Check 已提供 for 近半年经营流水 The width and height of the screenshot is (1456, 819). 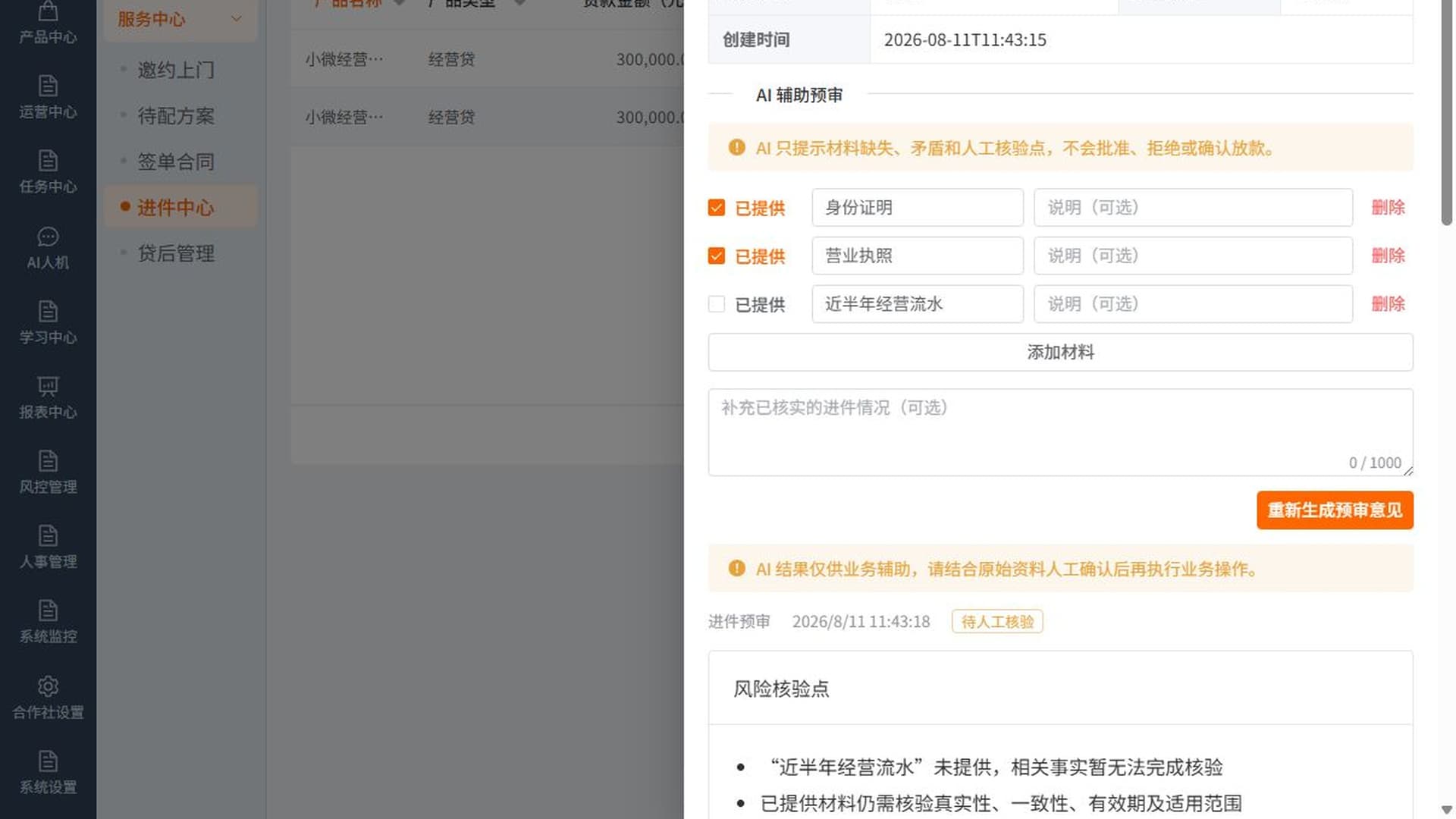717,304
